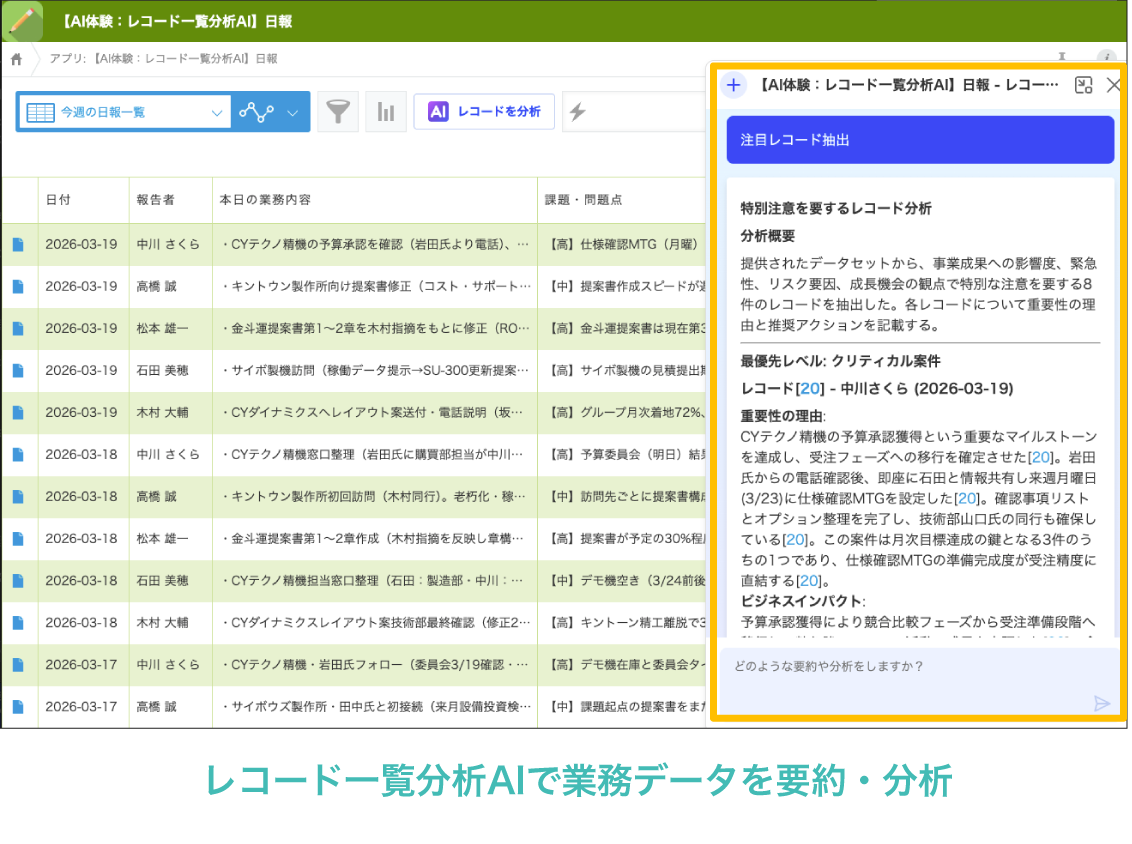
Task: Expand the chevron next to graph icon
Action: click(292, 113)
